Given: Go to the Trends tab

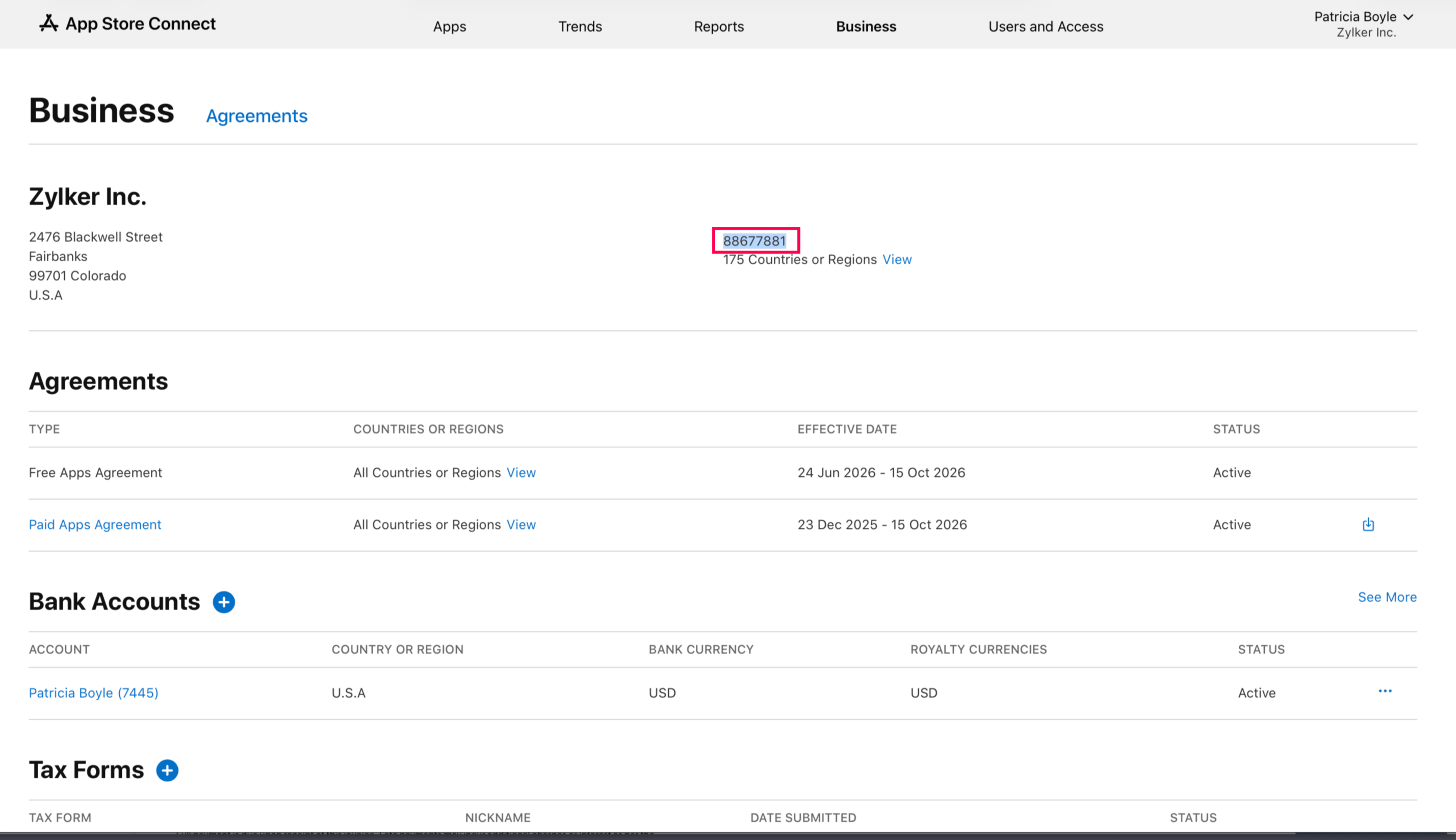Looking at the screenshot, I should 580,27.
